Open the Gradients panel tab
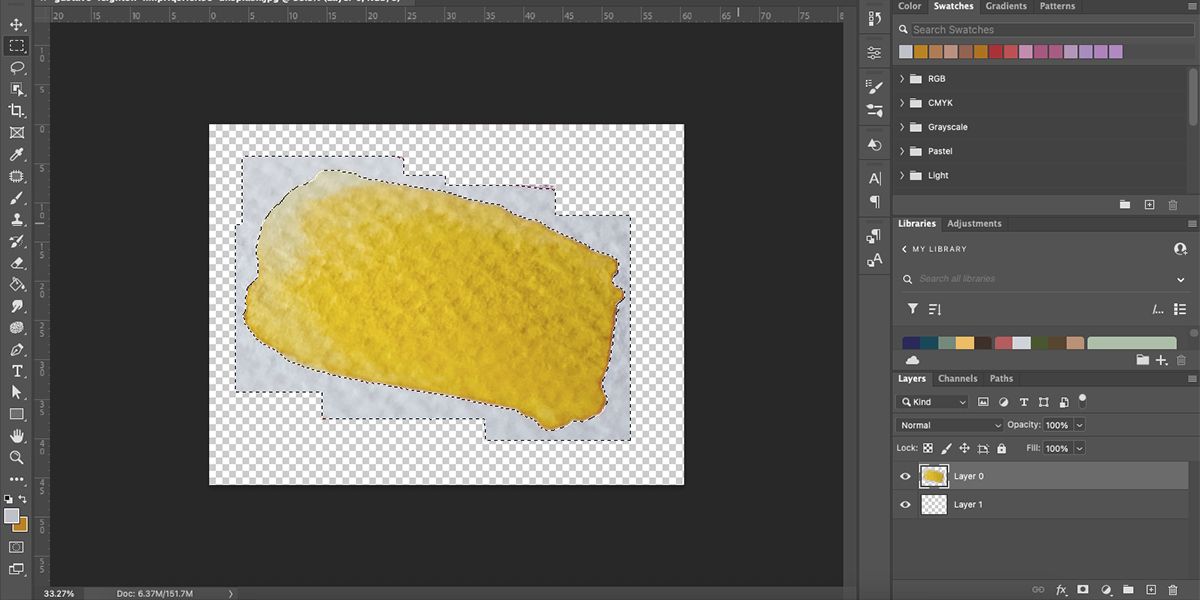1200x600 pixels. coord(1006,6)
